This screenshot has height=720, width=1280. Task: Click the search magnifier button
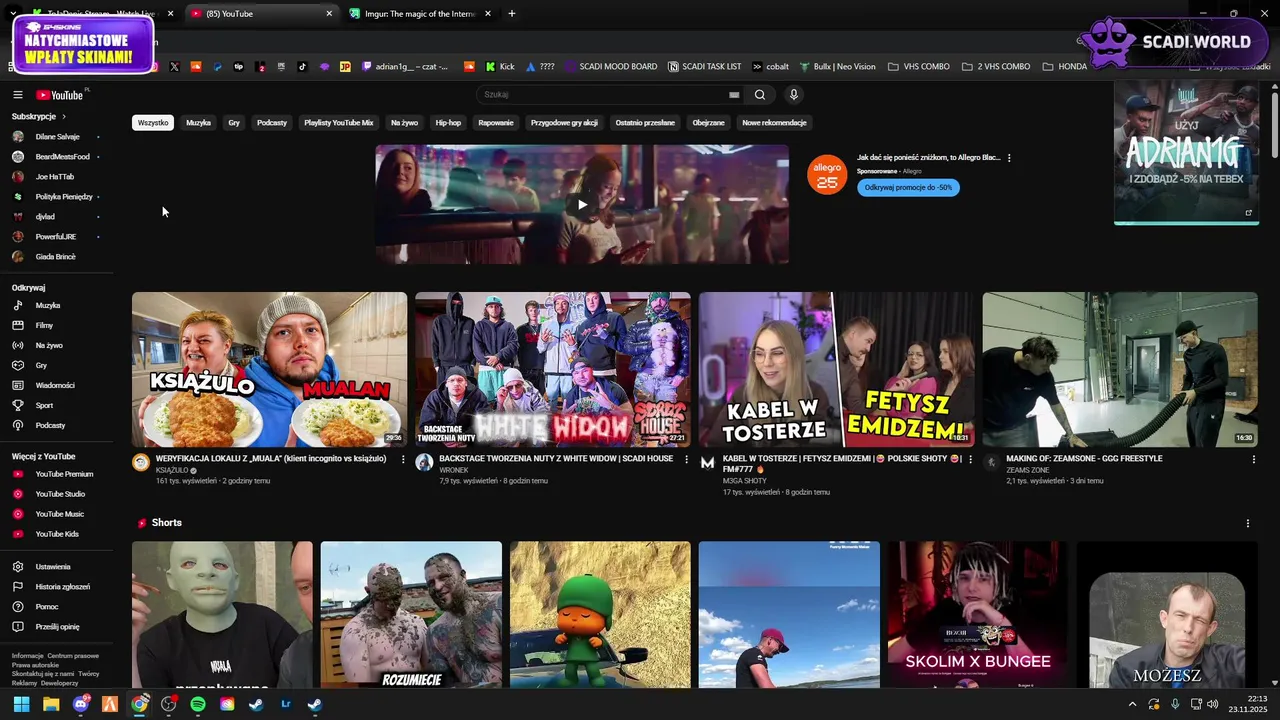[x=760, y=95]
